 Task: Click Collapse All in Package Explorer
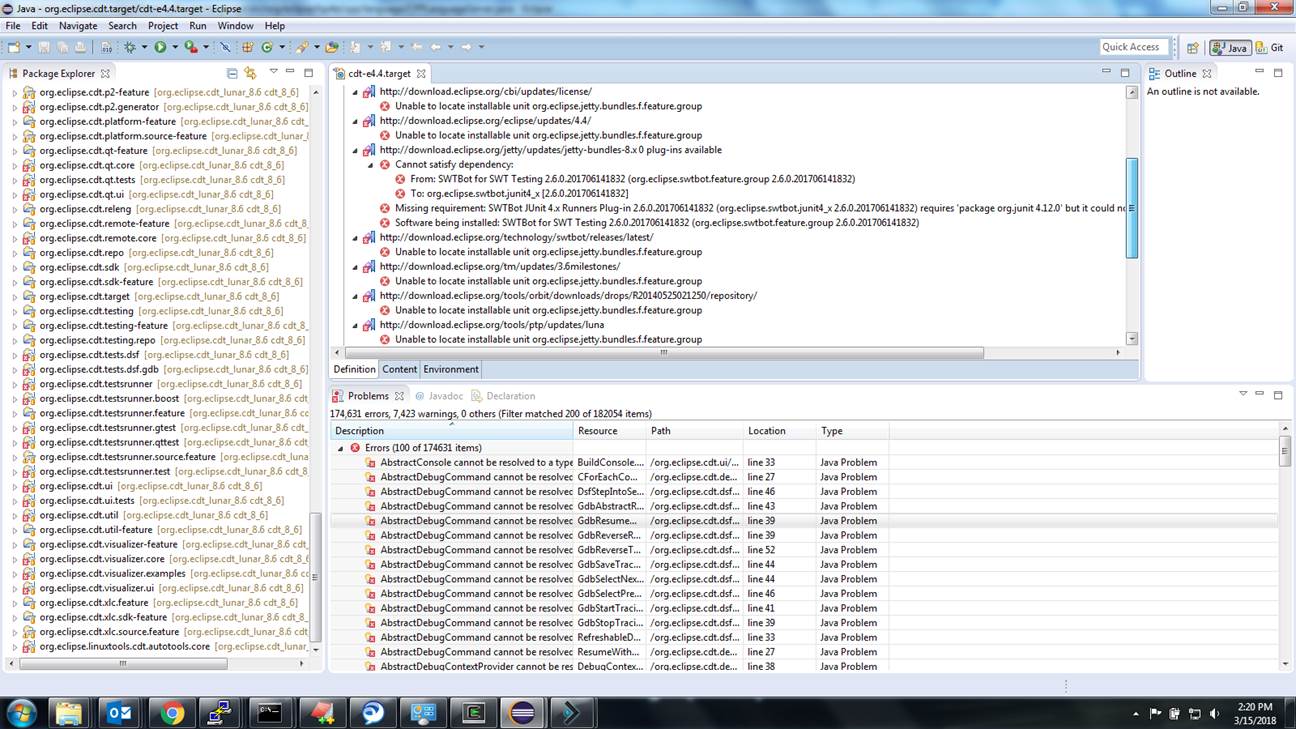point(232,73)
